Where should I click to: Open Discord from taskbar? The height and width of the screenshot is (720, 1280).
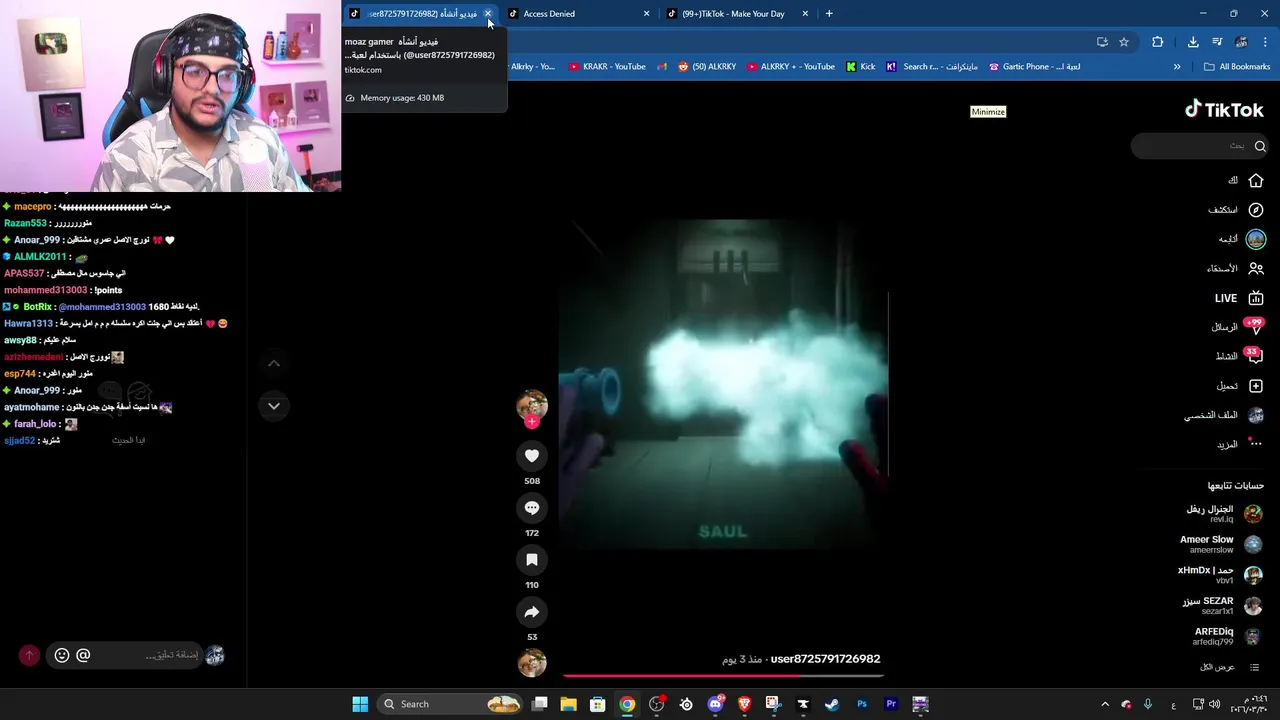click(x=715, y=704)
